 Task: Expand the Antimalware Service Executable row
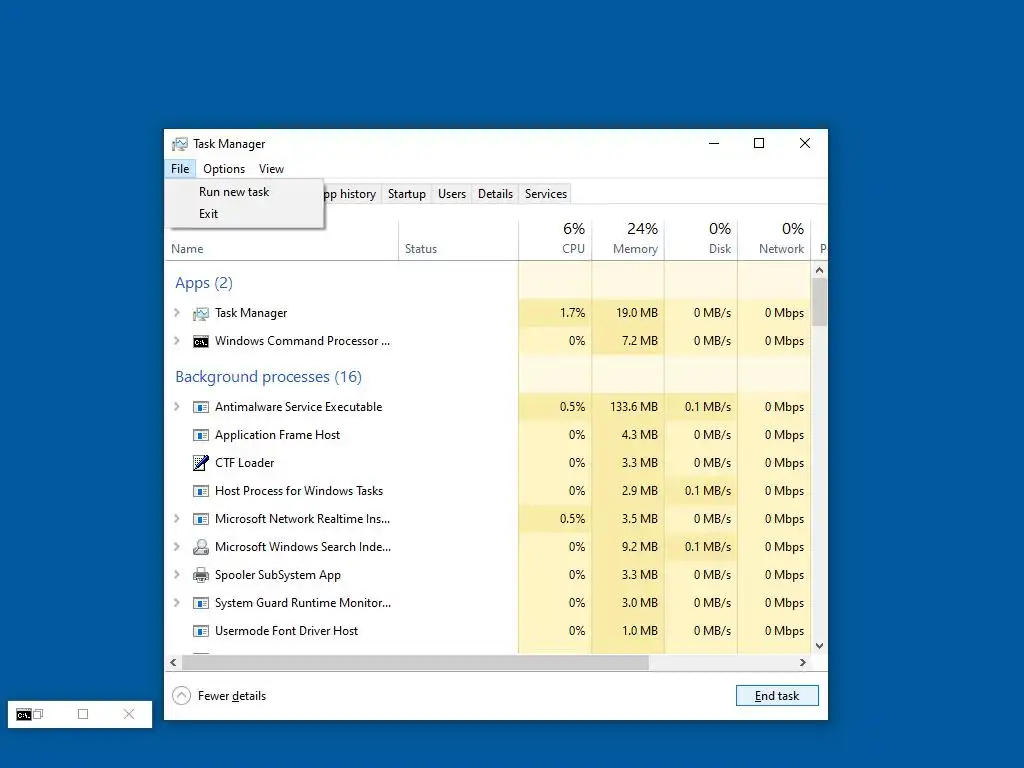pyautogui.click(x=177, y=406)
